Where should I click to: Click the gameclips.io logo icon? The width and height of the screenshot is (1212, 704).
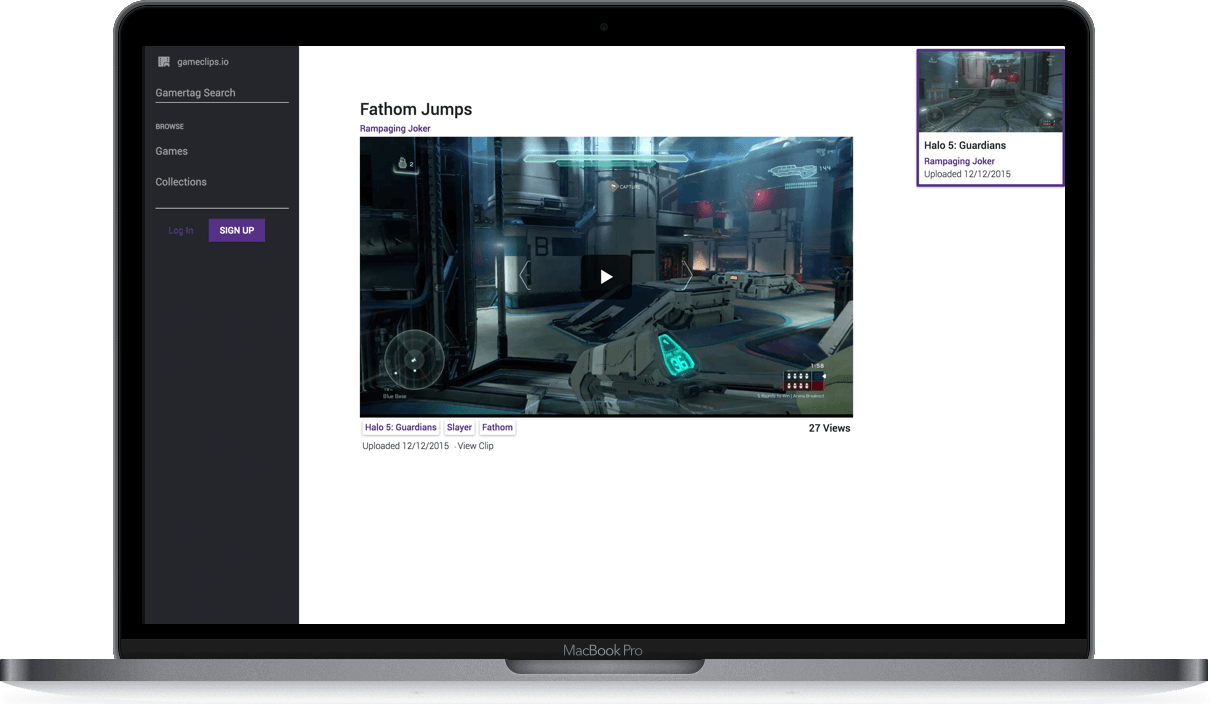(x=164, y=62)
